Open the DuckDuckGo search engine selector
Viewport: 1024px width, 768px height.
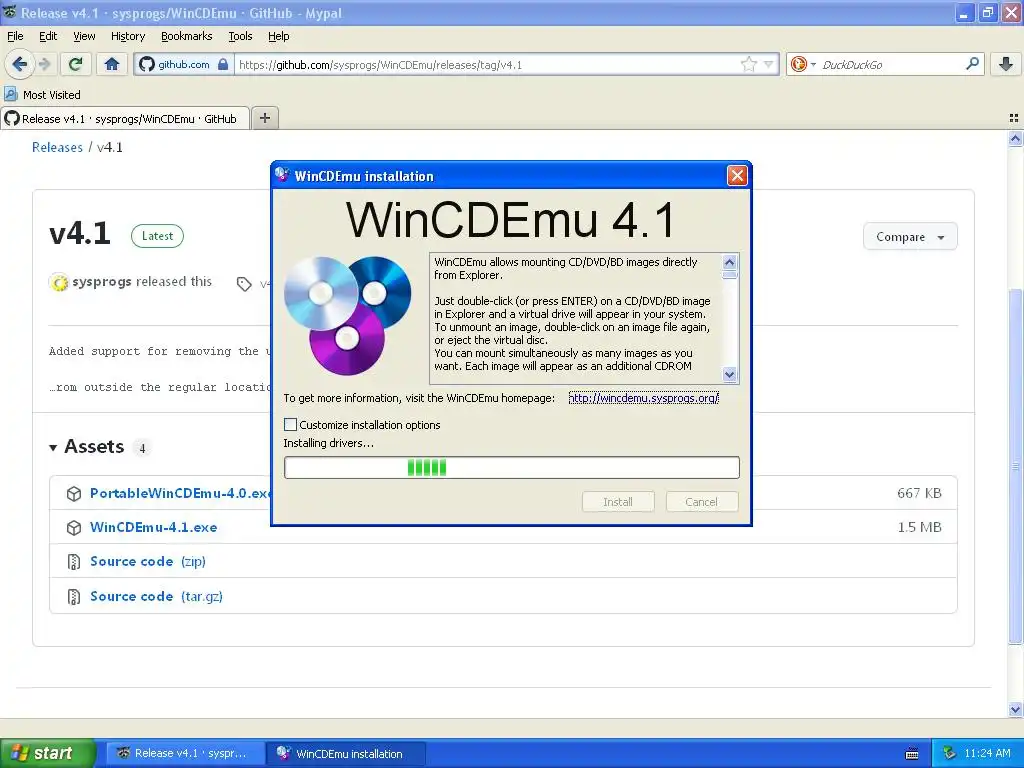(803, 64)
